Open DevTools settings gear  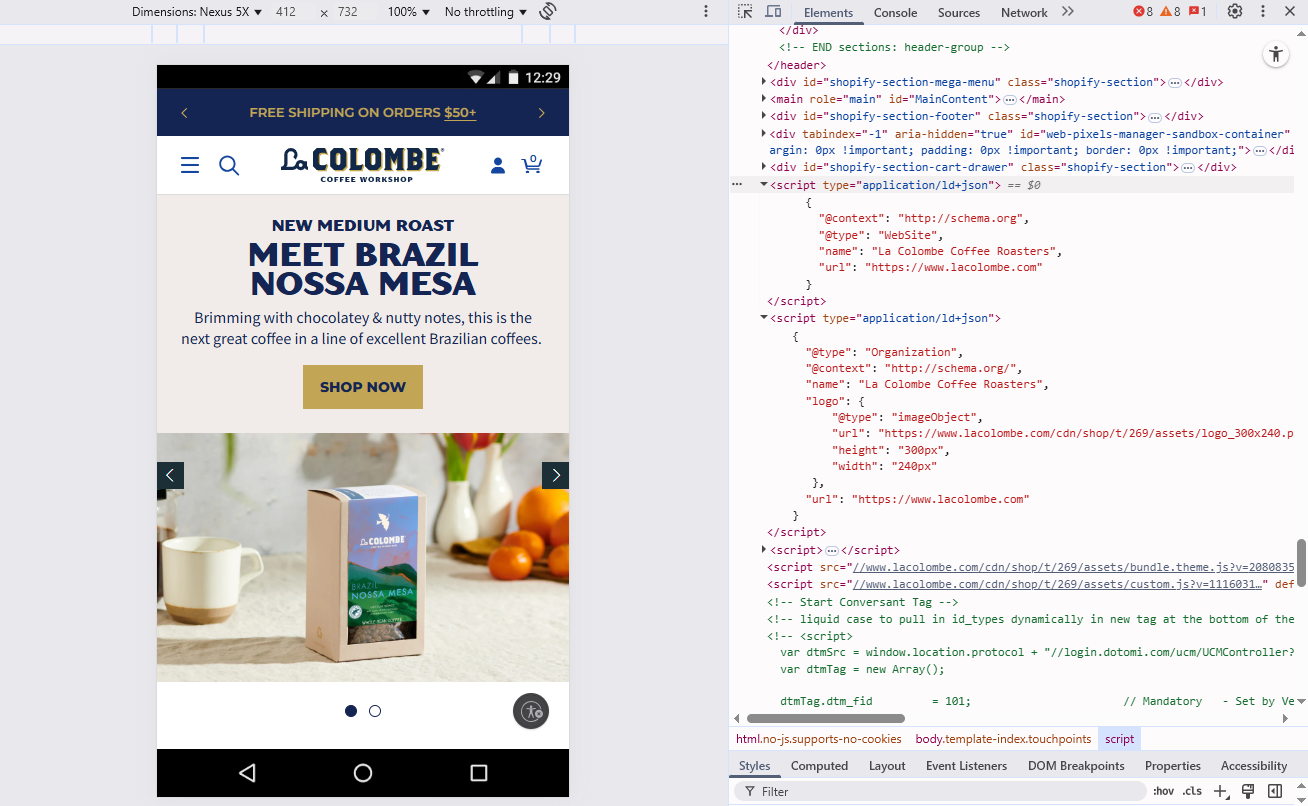1235,12
